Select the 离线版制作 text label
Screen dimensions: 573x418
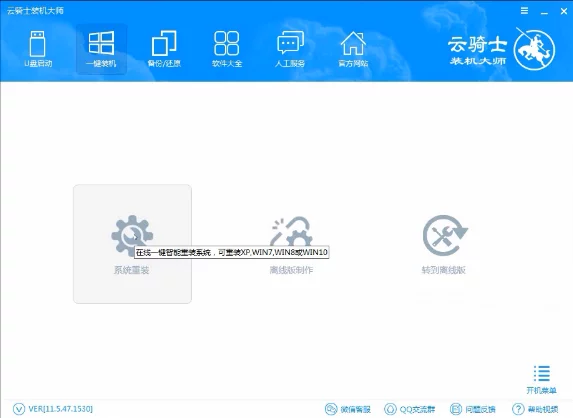pyautogui.click(x=291, y=270)
